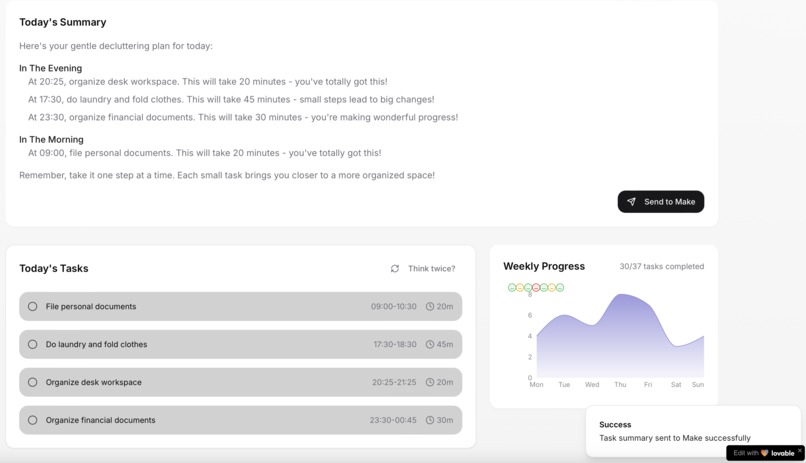Click the Do laundry and fold clothes task name
Screen dimensions: 806x463
pos(96,344)
